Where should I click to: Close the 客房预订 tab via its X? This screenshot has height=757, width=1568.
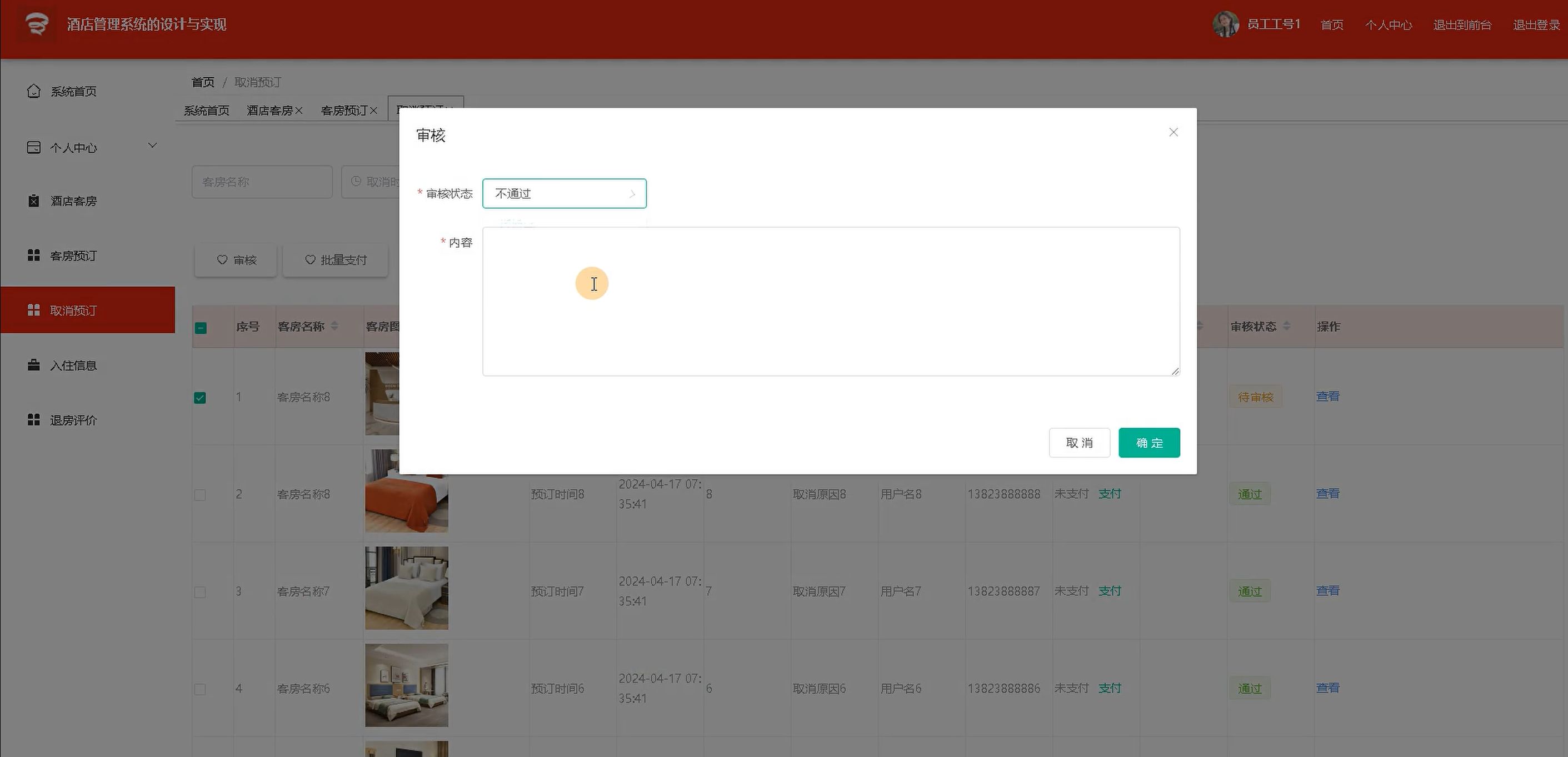pyautogui.click(x=374, y=111)
